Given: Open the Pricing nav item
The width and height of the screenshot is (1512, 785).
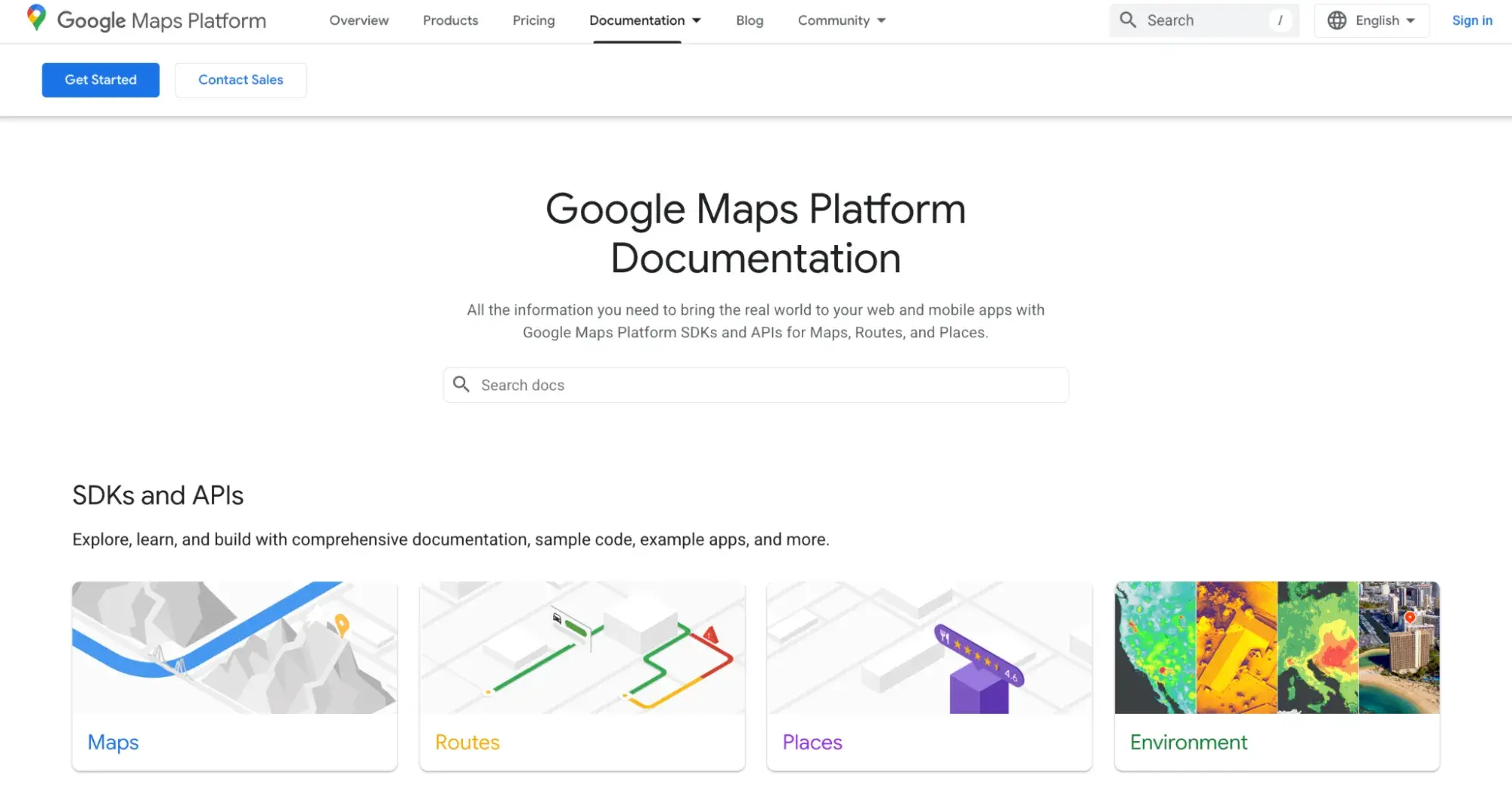Looking at the screenshot, I should point(533,20).
